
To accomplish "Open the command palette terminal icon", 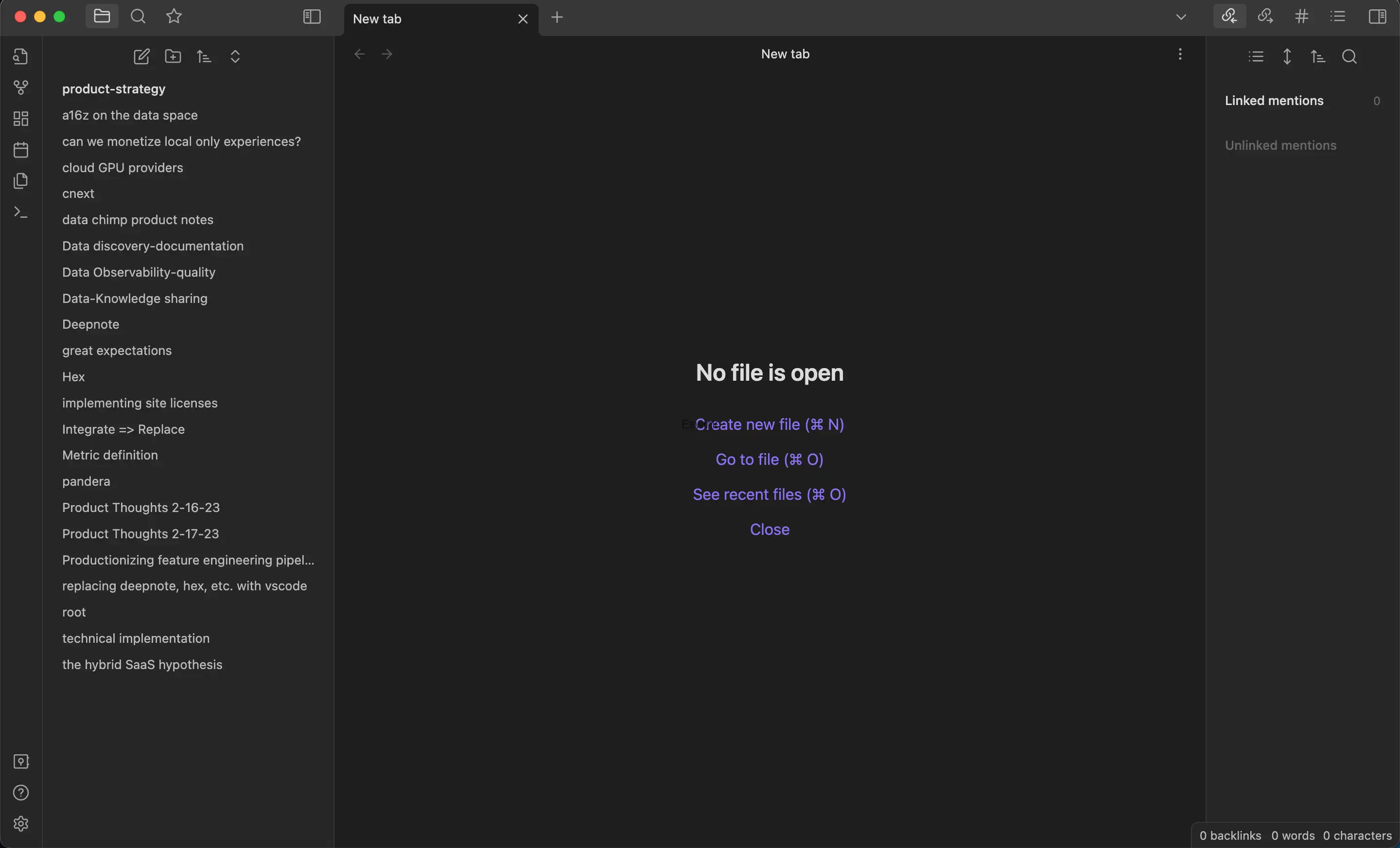I will click(21, 212).
